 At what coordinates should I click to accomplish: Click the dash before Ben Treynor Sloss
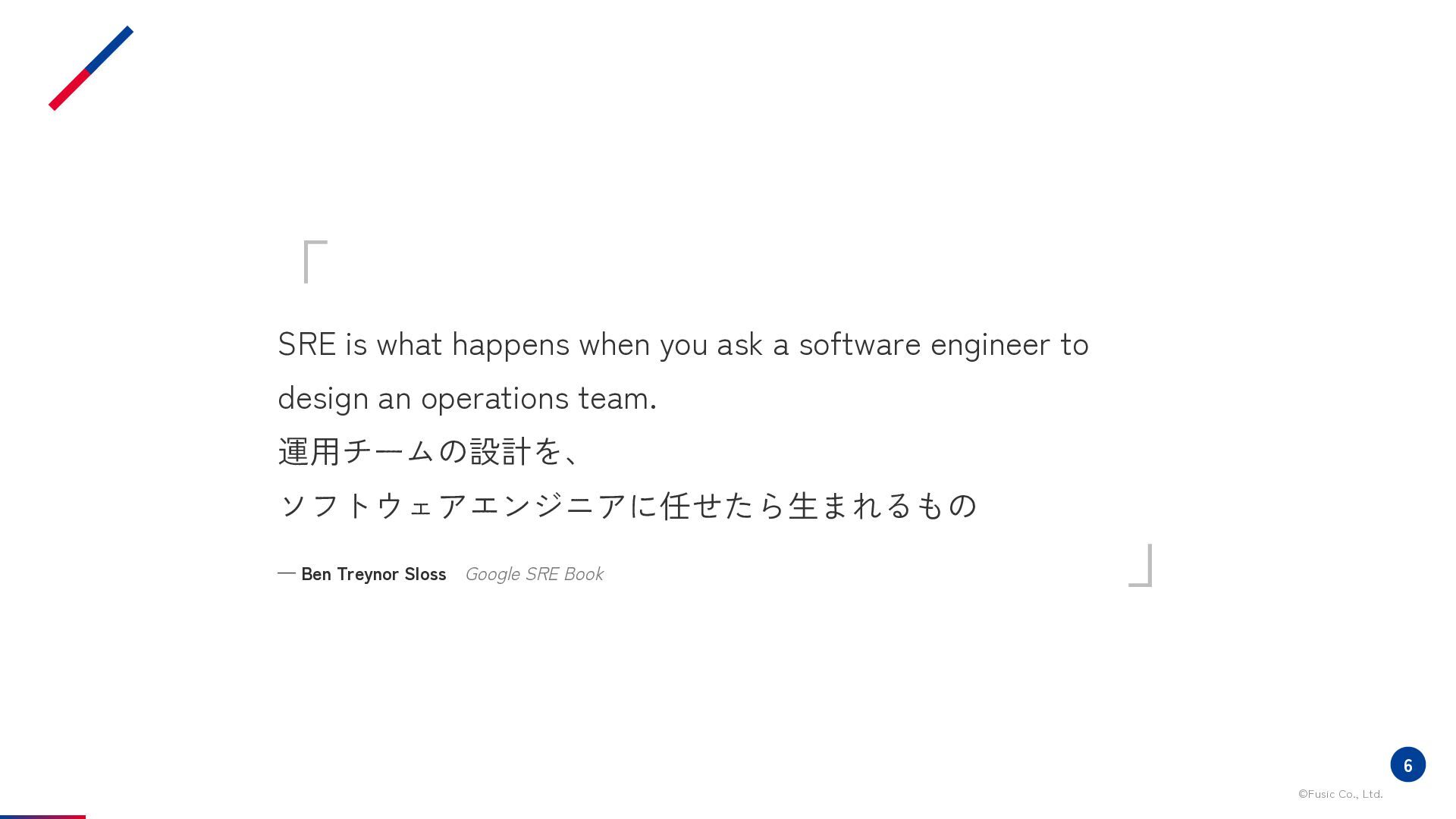pos(287,574)
